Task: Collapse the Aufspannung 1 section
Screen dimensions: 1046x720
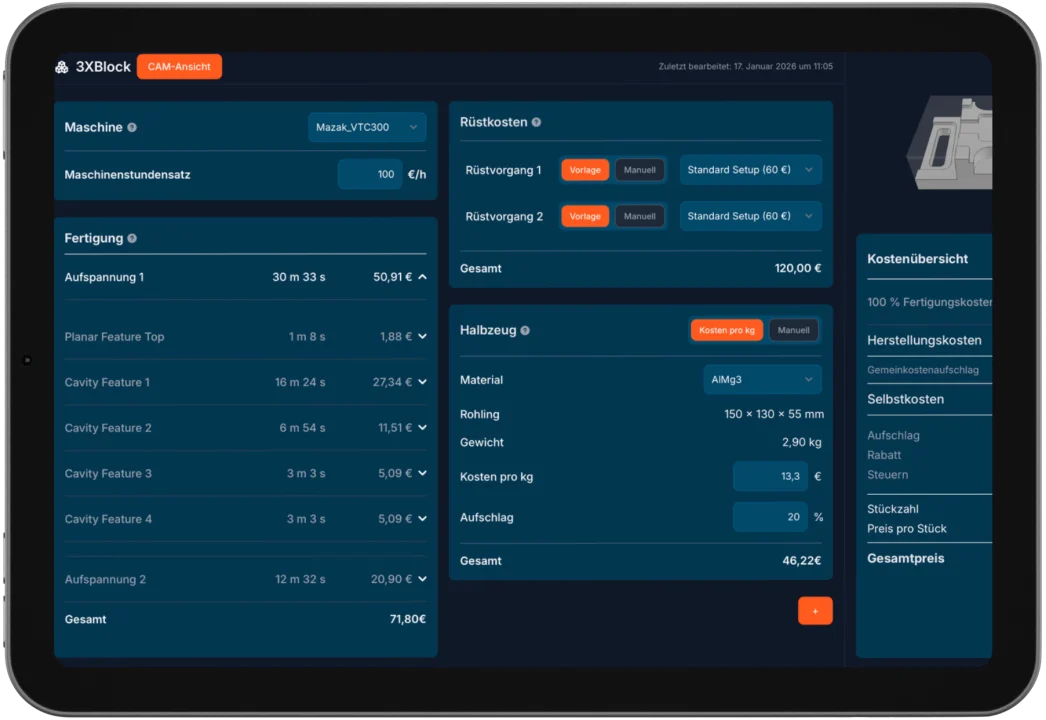Action: point(422,277)
